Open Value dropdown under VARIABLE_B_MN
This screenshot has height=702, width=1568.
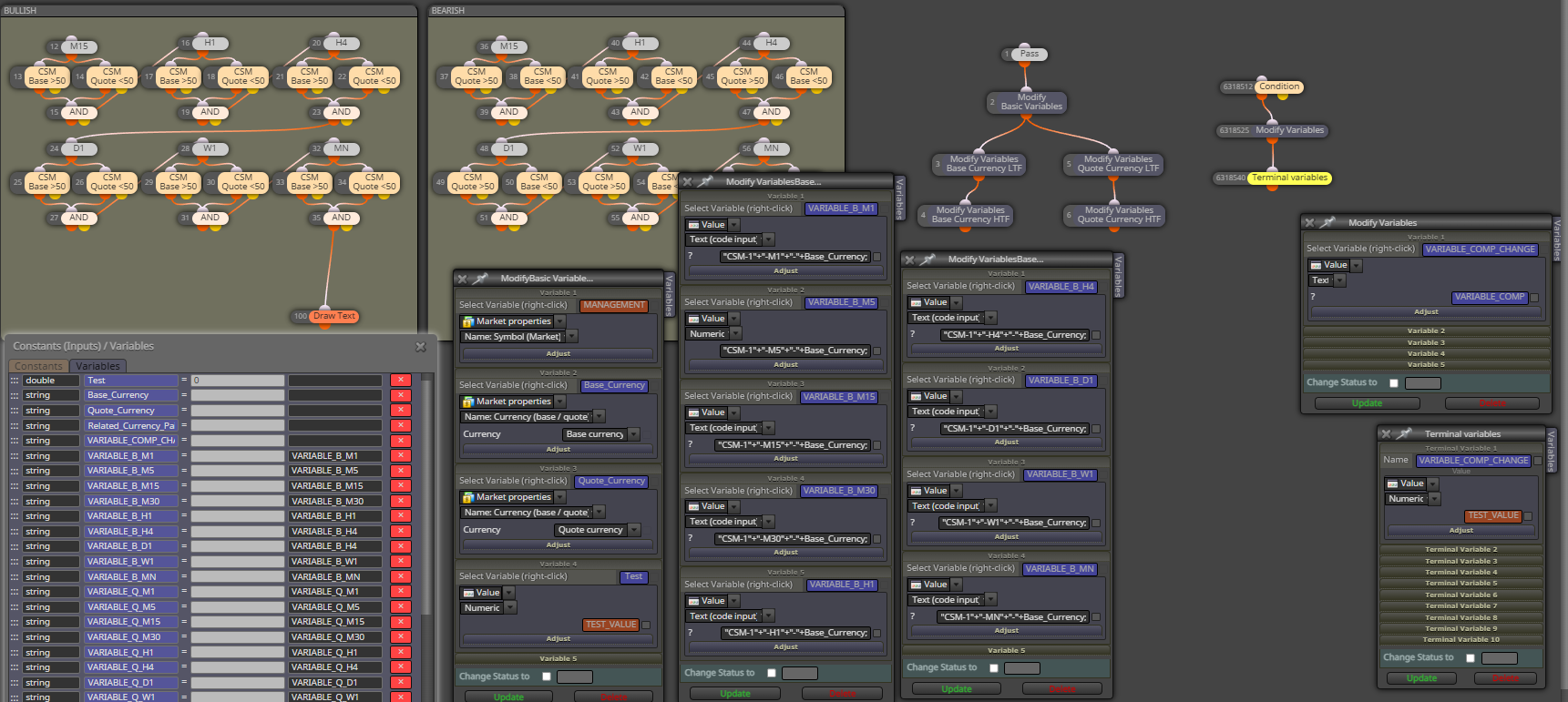956,585
